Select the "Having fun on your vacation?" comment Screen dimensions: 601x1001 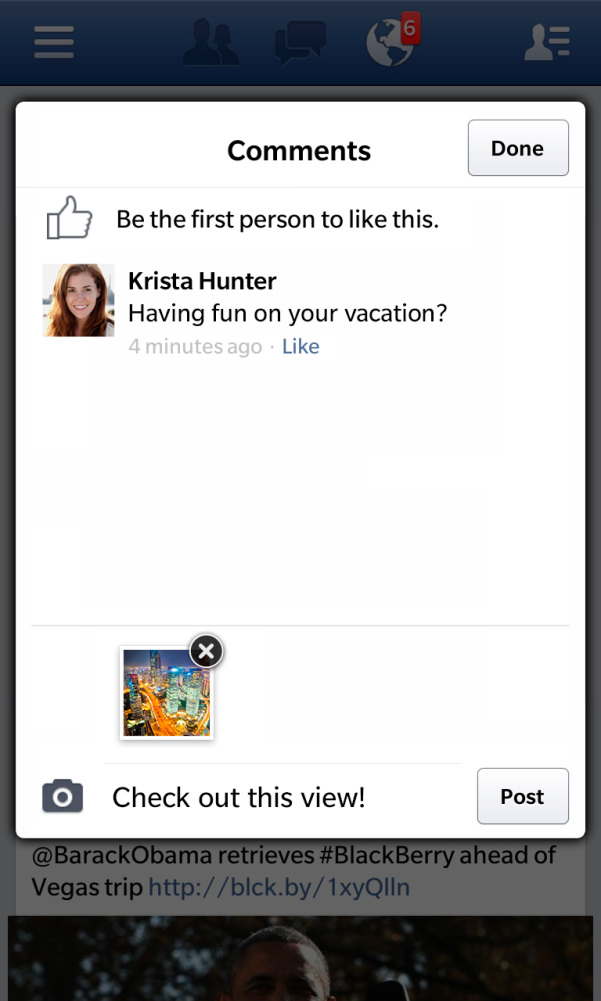tap(287, 314)
